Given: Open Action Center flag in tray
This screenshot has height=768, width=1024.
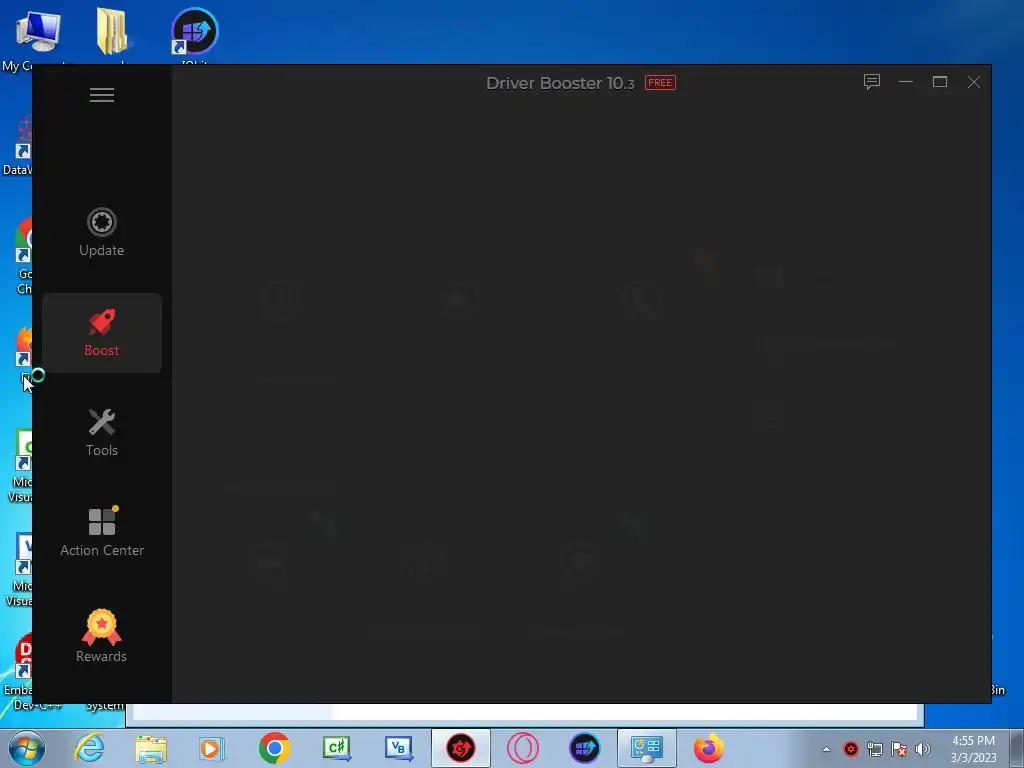Looking at the screenshot, I should click(899, 749).
